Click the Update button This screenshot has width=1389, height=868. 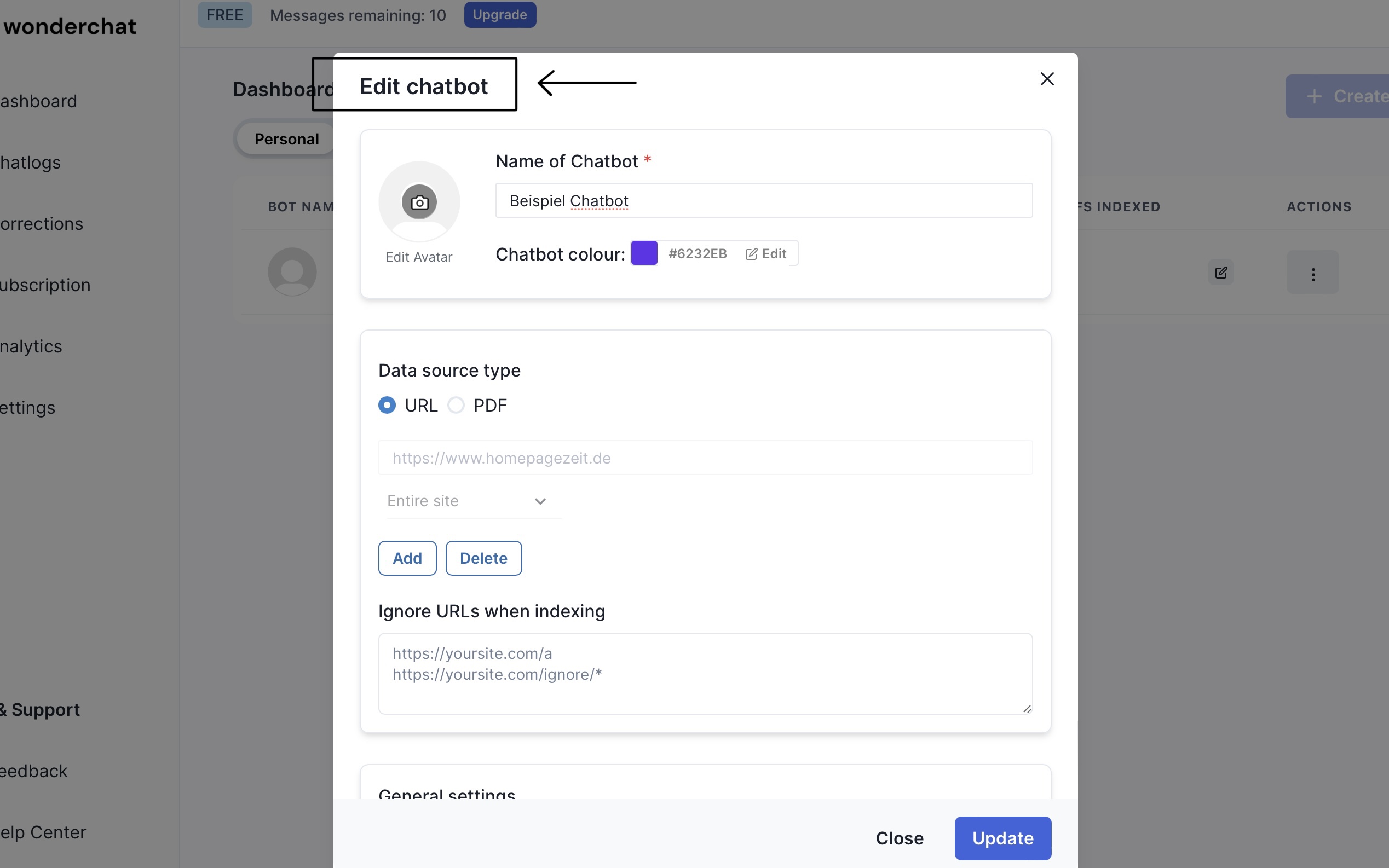[x=1002, y=838]
